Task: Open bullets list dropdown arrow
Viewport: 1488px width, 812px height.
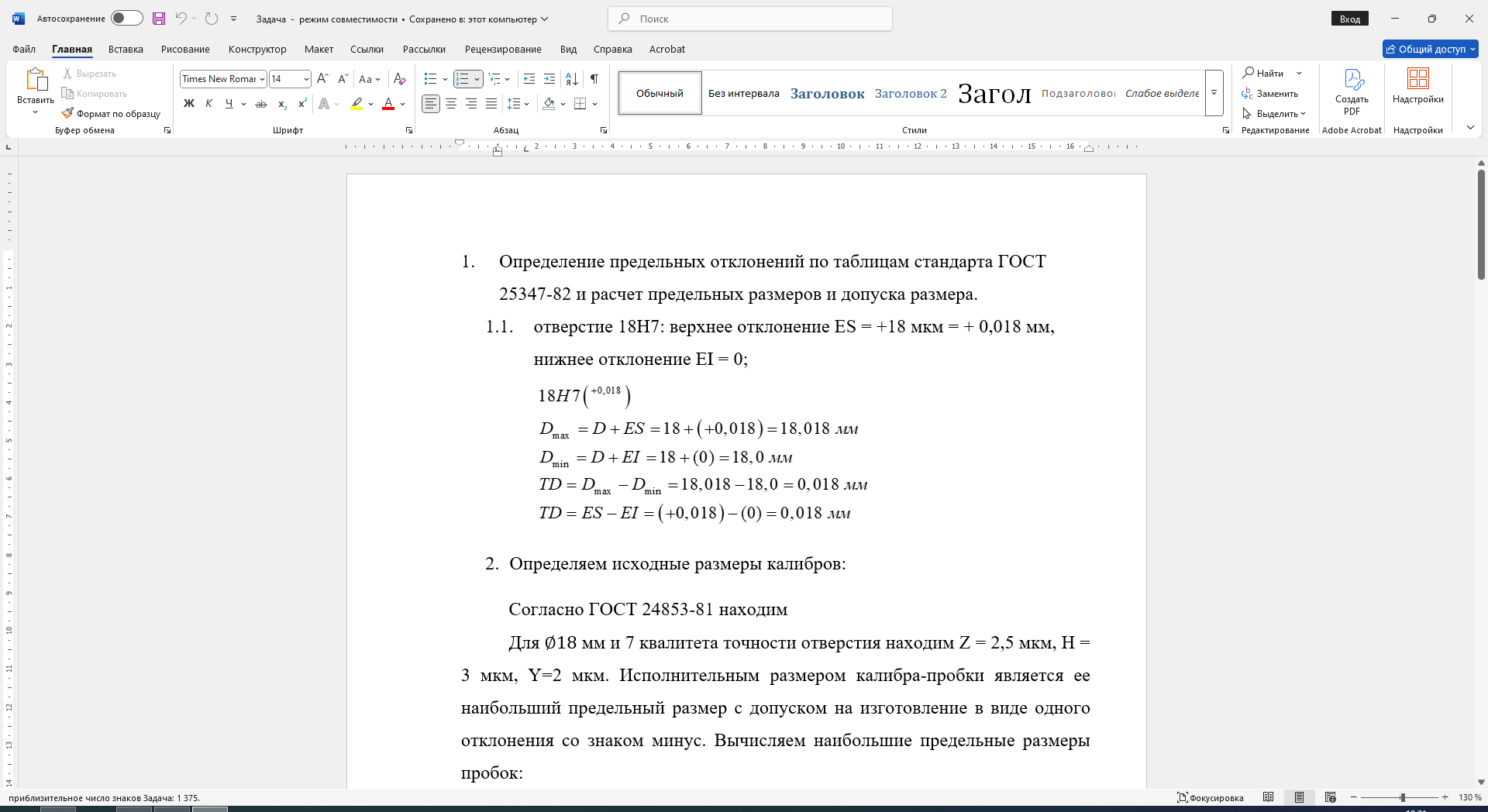Action: pos(445,79)
